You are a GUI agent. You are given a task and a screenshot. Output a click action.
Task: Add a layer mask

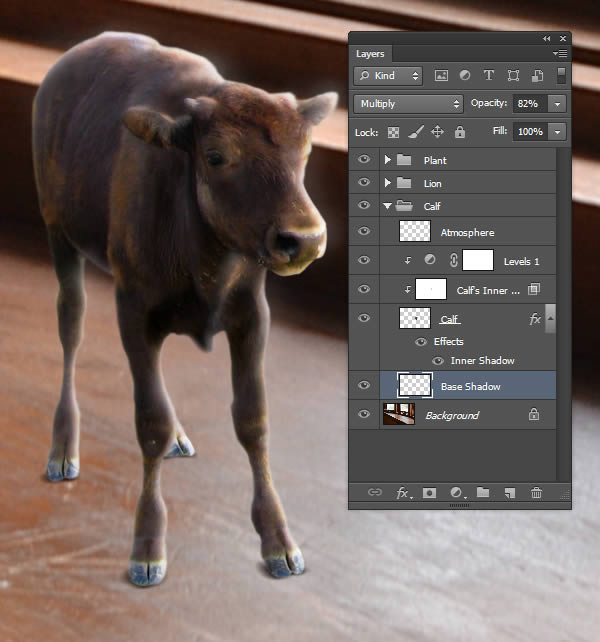click(x=429, y=493)
